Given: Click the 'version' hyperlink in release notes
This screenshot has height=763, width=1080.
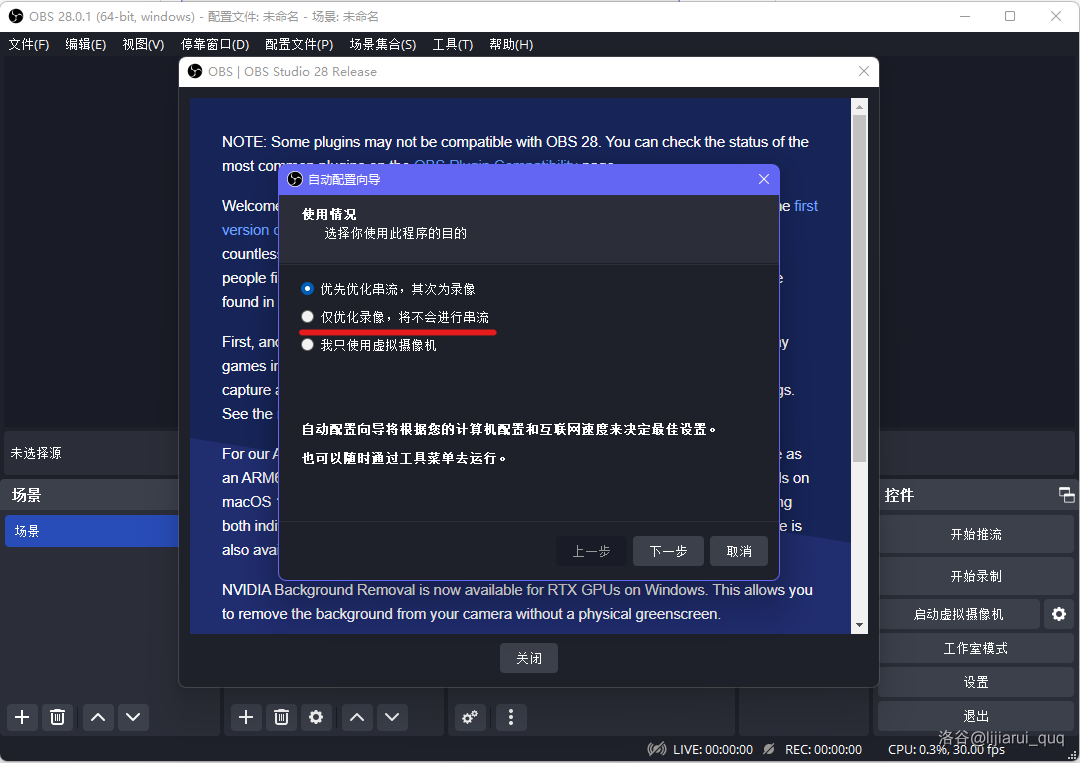Looking at the screenshot, I should 245,230.
